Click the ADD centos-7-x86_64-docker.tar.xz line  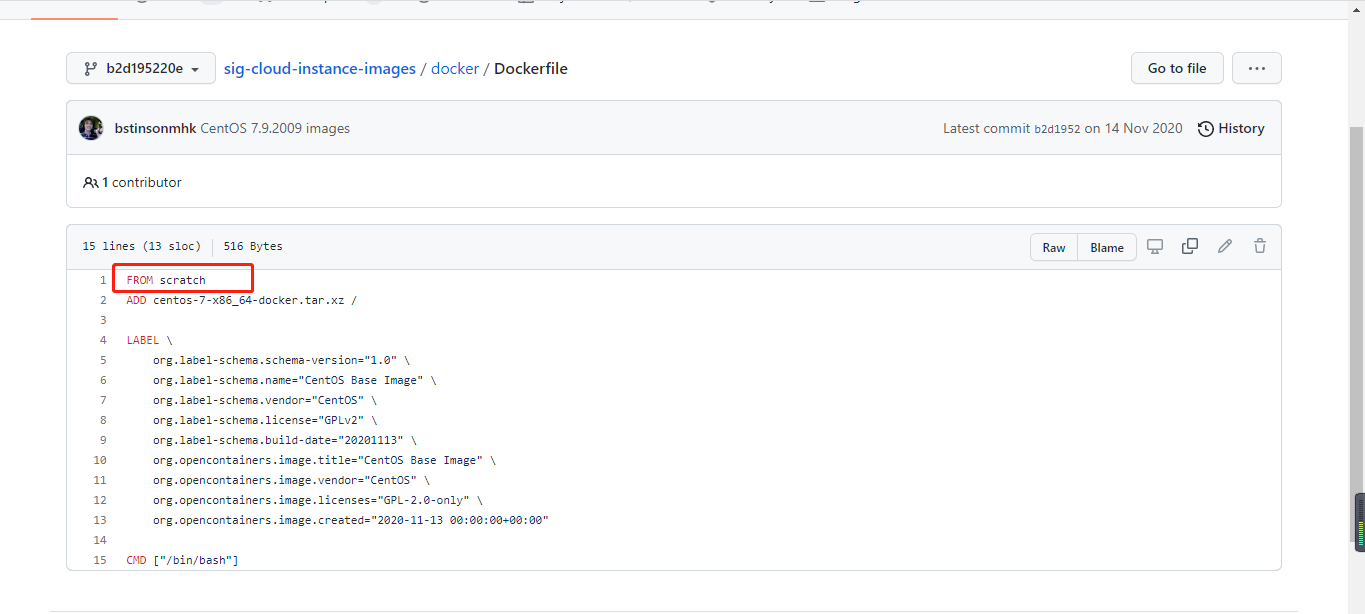[241, 300]
